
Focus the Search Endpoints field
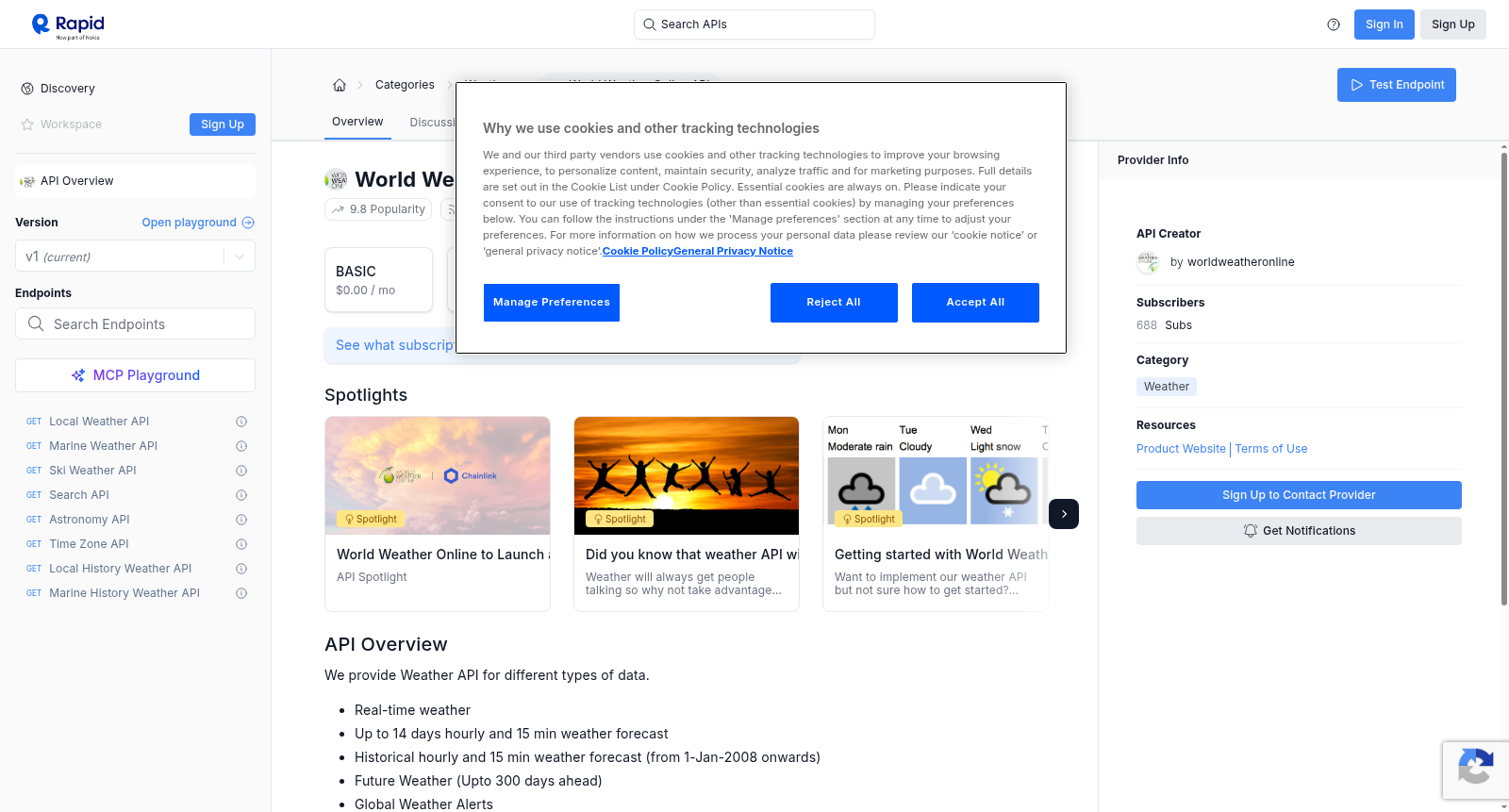[x=135, y=323]
